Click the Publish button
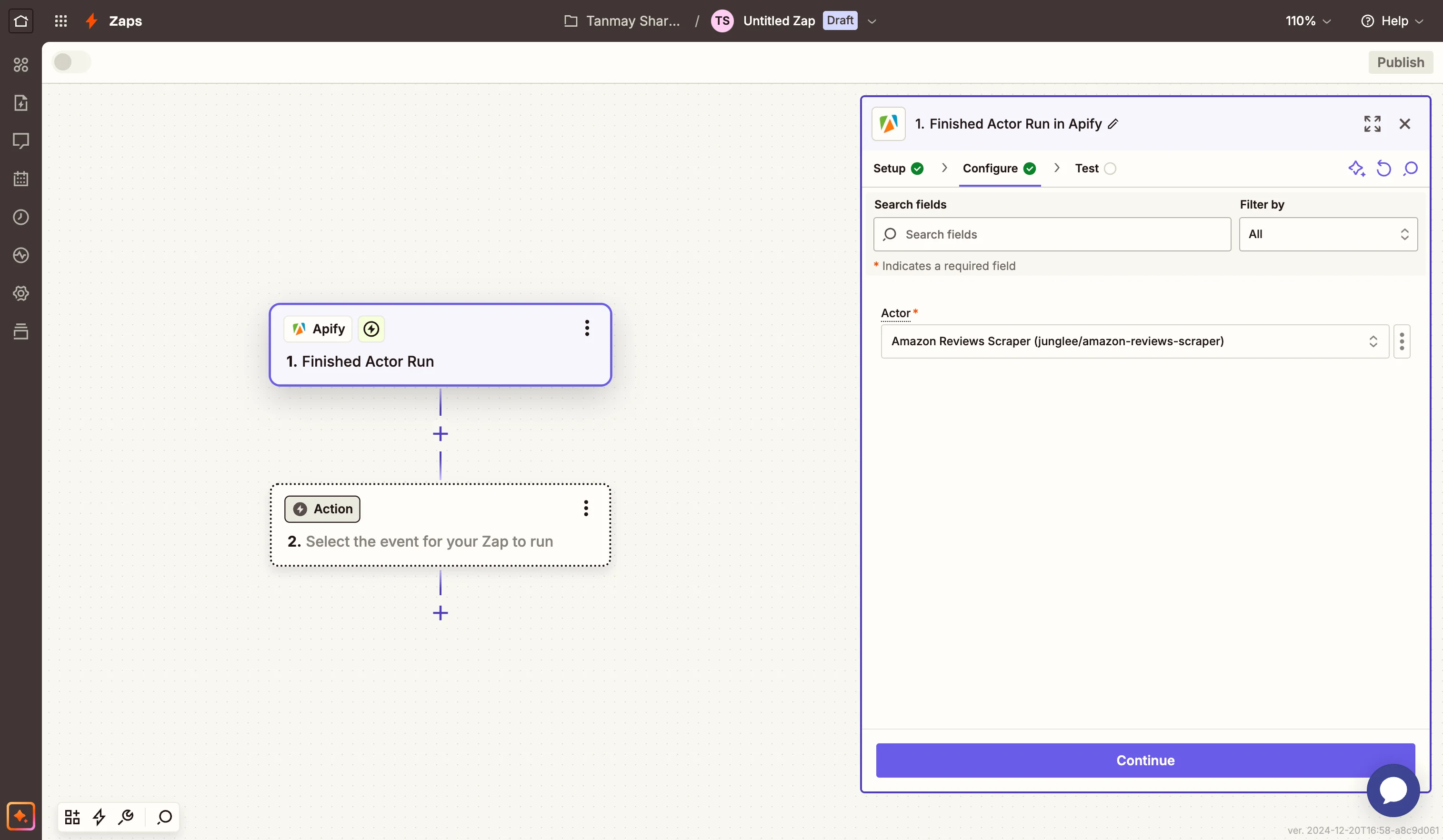Screen dimensions: 1443x840 1400,62
